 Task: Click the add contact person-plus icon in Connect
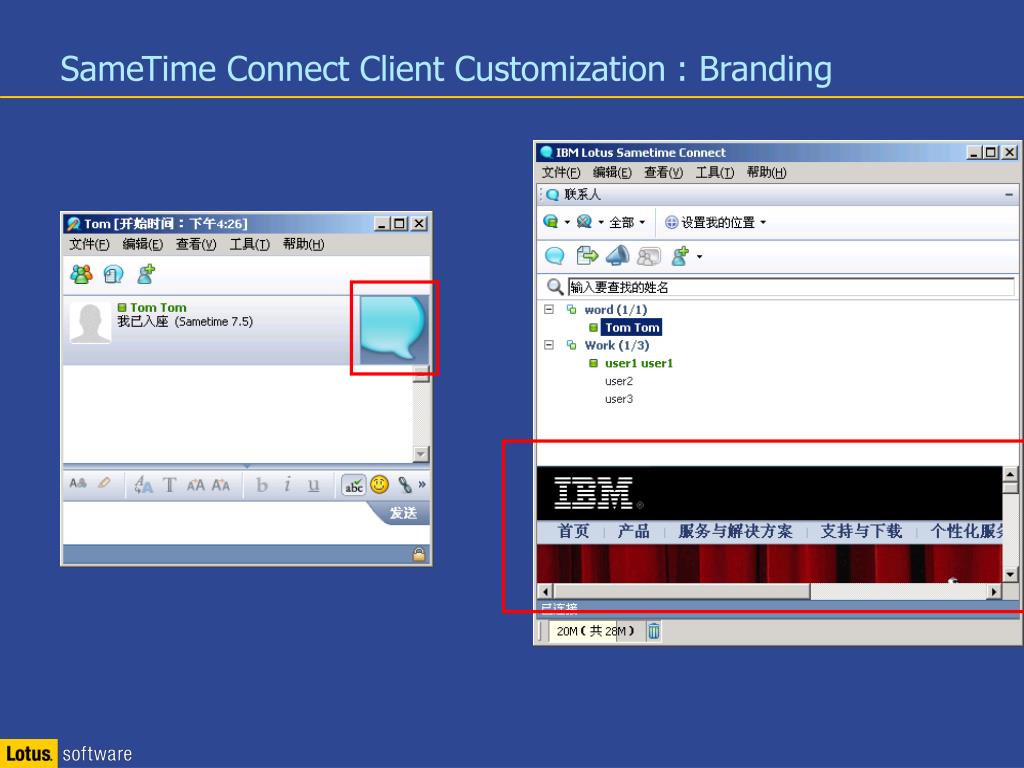tap(680, 256)
